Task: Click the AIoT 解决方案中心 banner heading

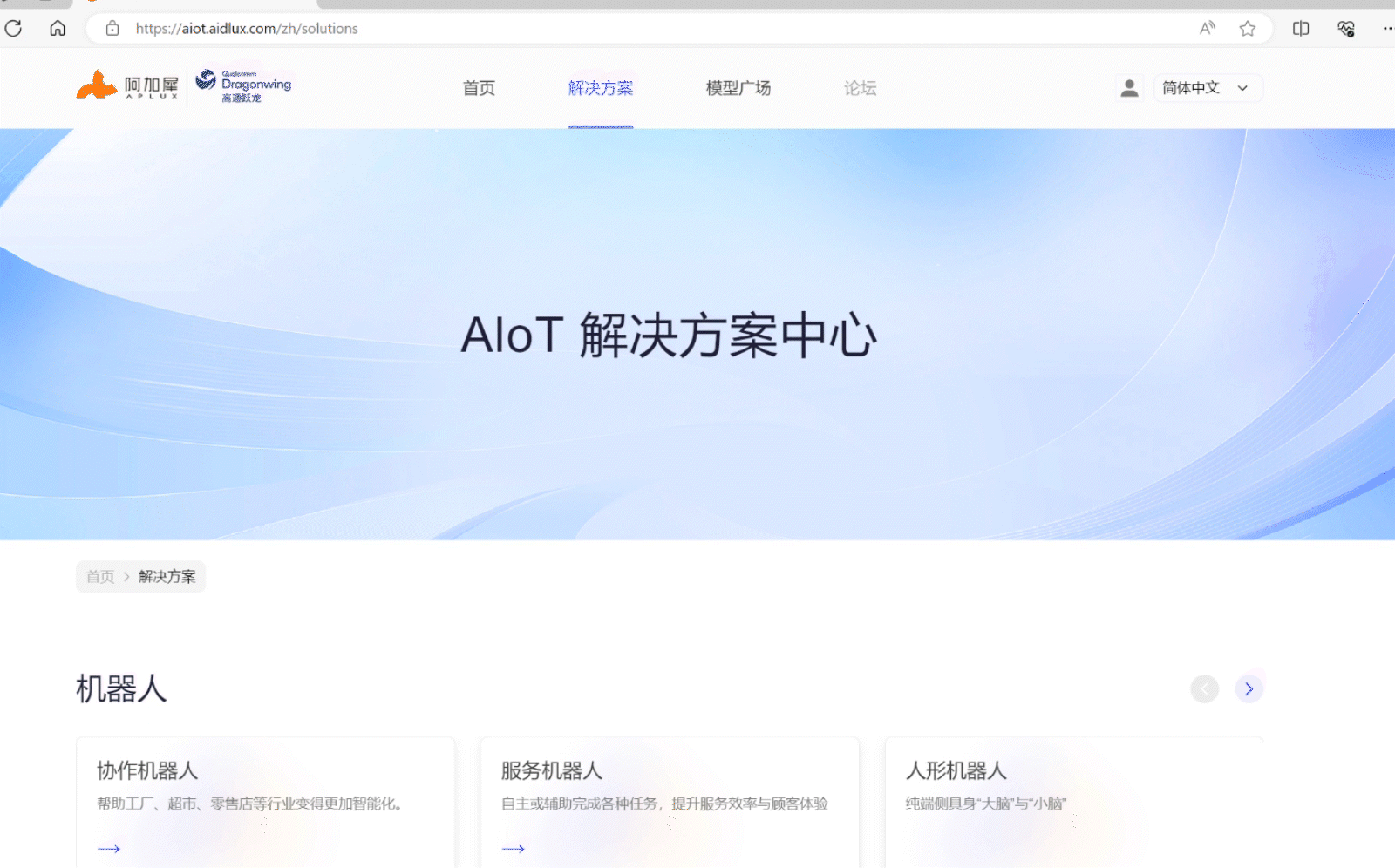Action: pos(669,335)
